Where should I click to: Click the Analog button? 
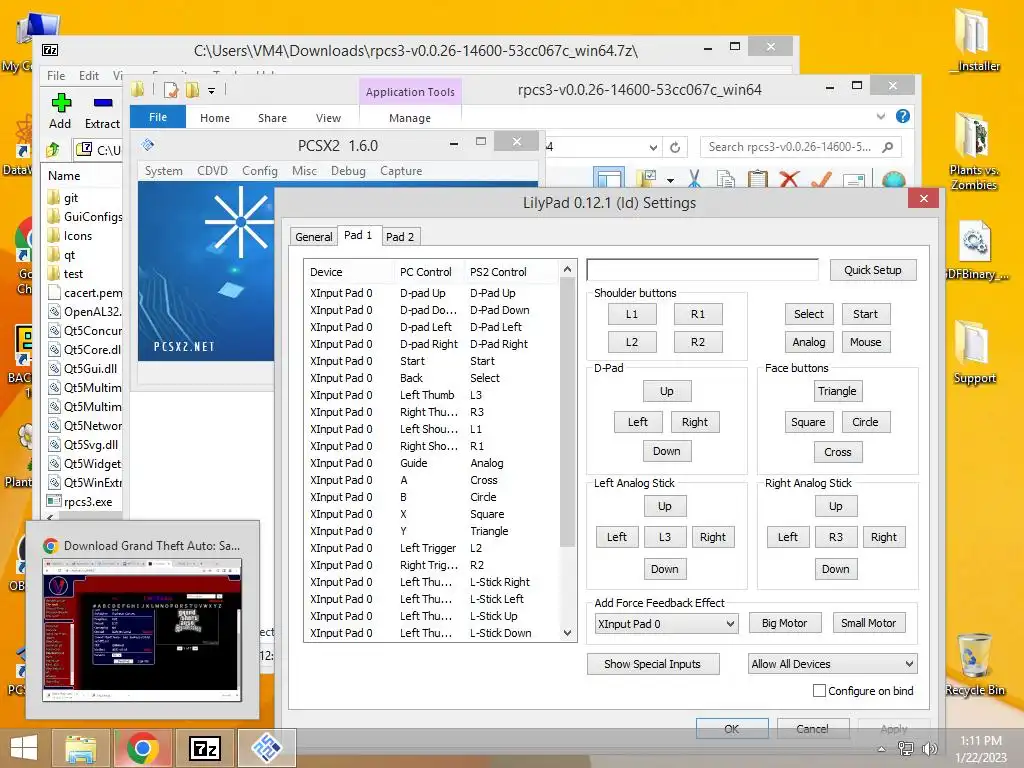click(x=808, y=342)
